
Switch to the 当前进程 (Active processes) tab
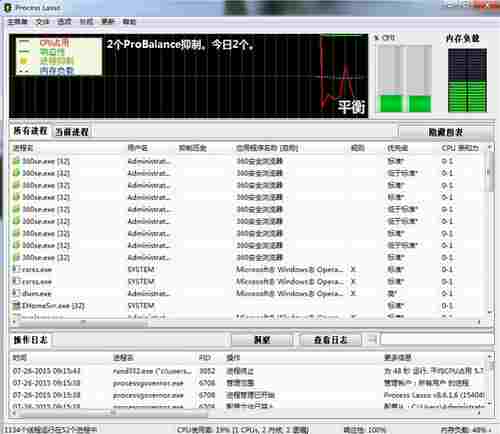(x=72, y=132)
